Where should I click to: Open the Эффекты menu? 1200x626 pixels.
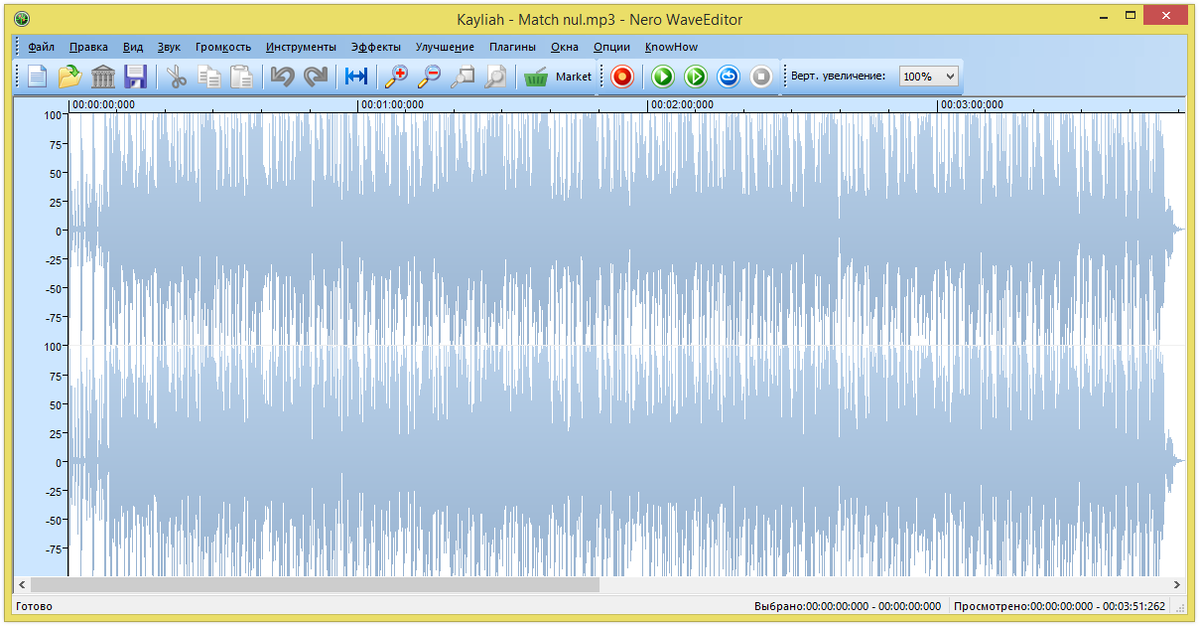pyautogui.click(x=376, y=47)
